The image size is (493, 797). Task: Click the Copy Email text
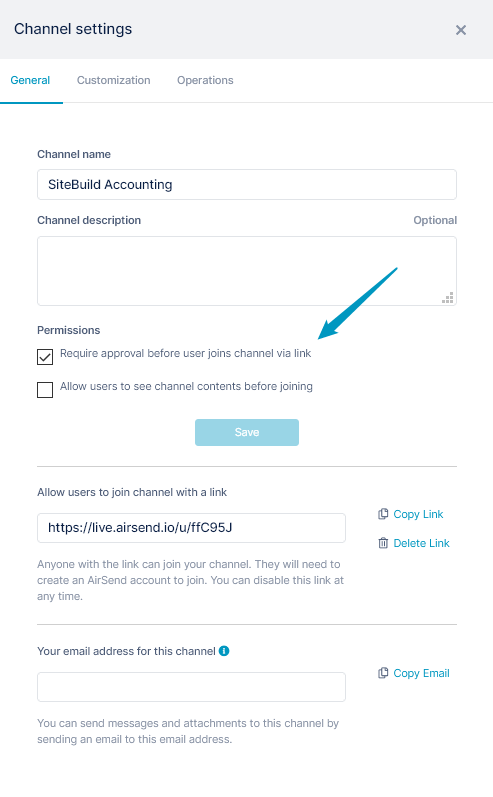(x=421, y=673)
